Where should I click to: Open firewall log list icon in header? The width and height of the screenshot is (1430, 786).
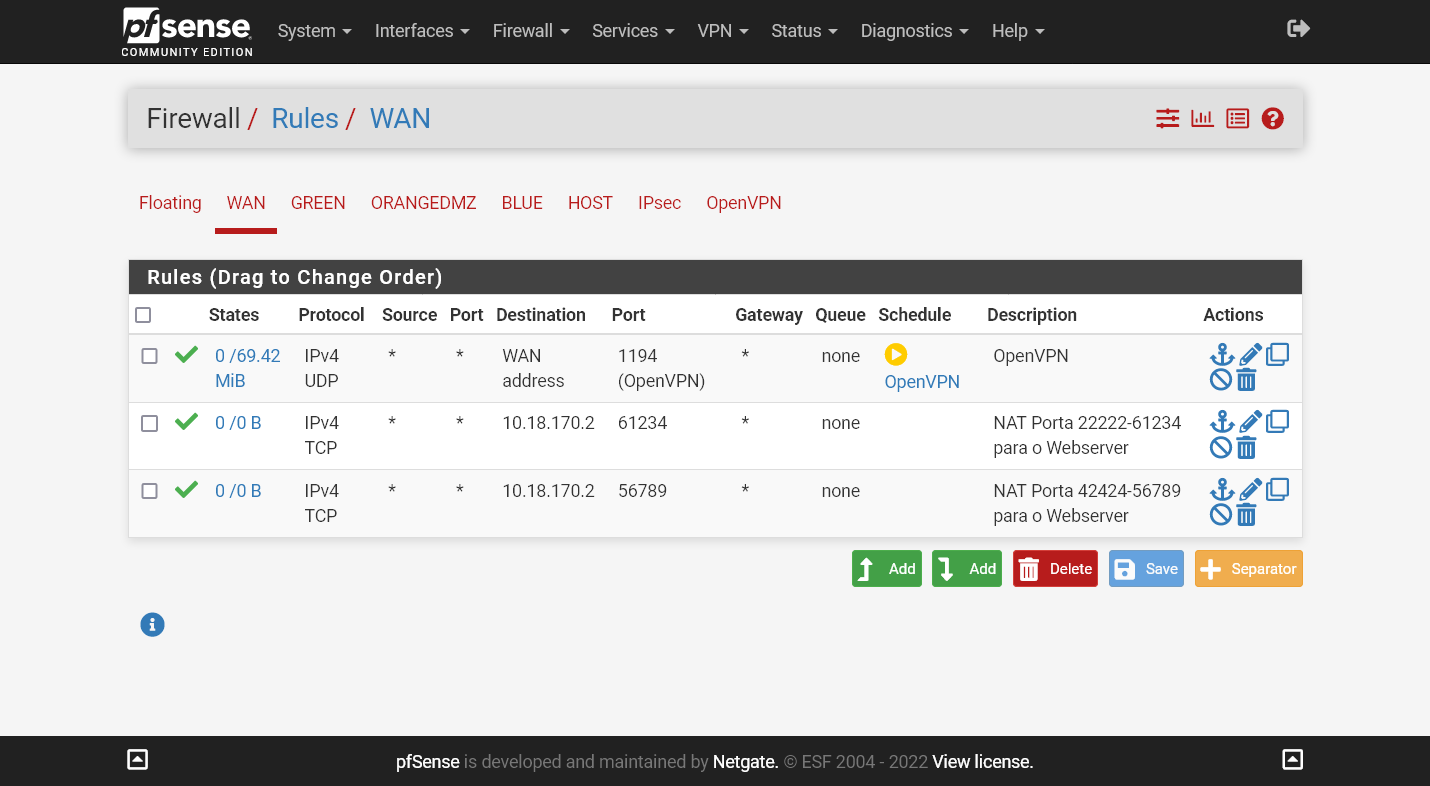point(1238,119)
